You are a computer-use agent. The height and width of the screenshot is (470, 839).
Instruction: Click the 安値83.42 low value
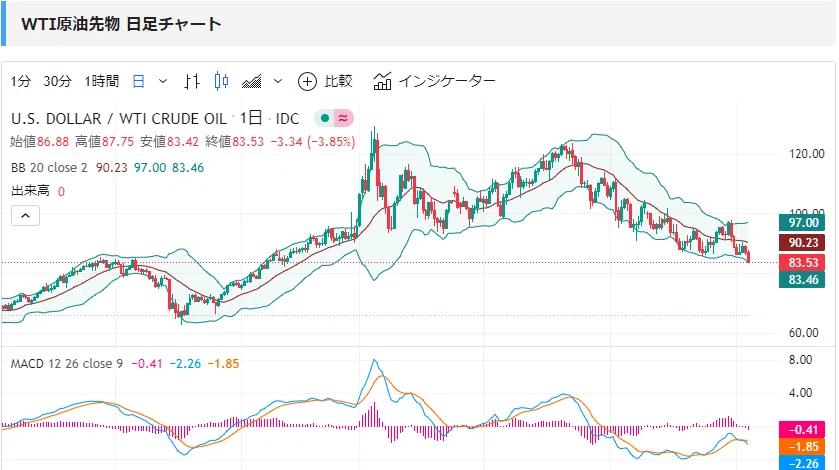pos(170,142)
